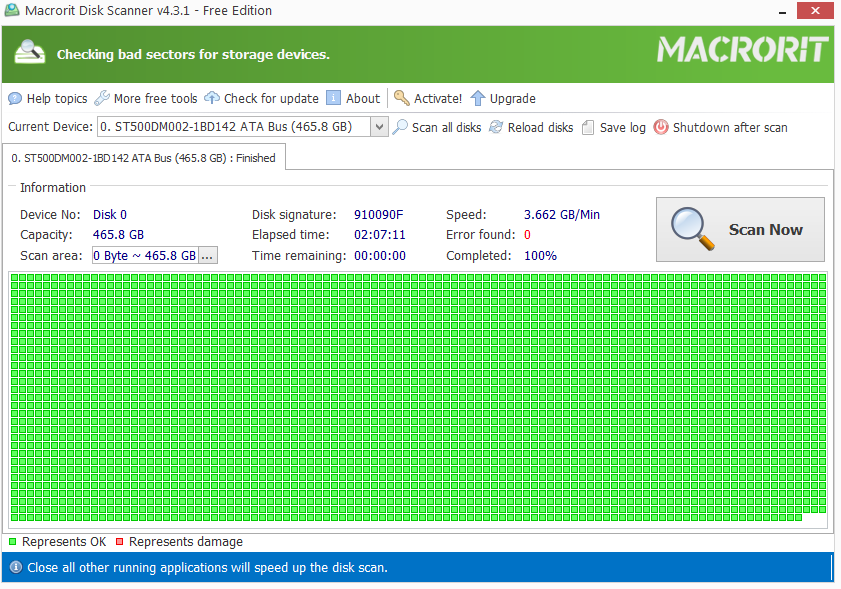
Task: Click the info icon in the blue status bar
Action: tap(16, 567)
